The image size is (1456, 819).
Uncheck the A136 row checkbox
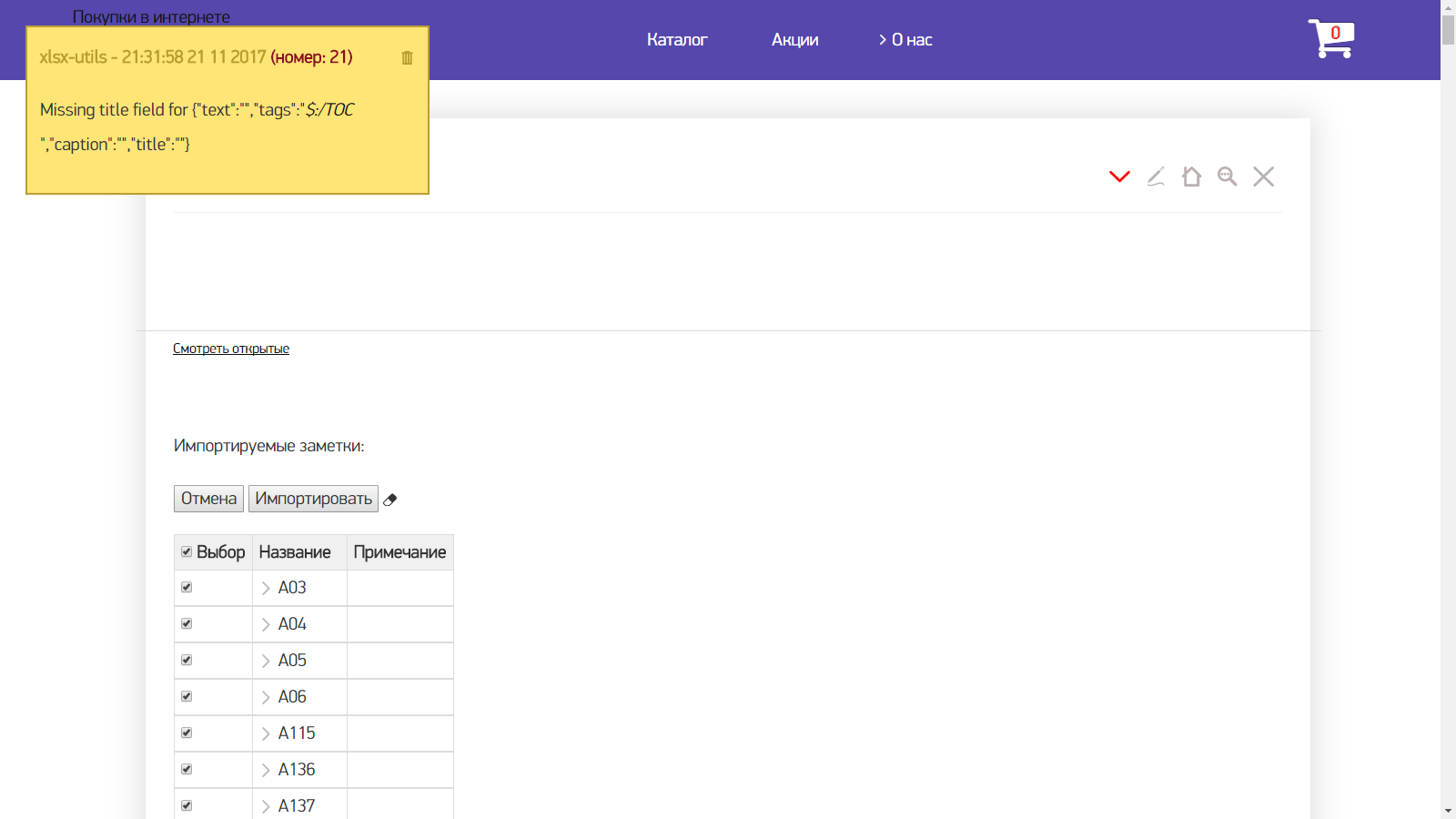(x=187, y=769)
